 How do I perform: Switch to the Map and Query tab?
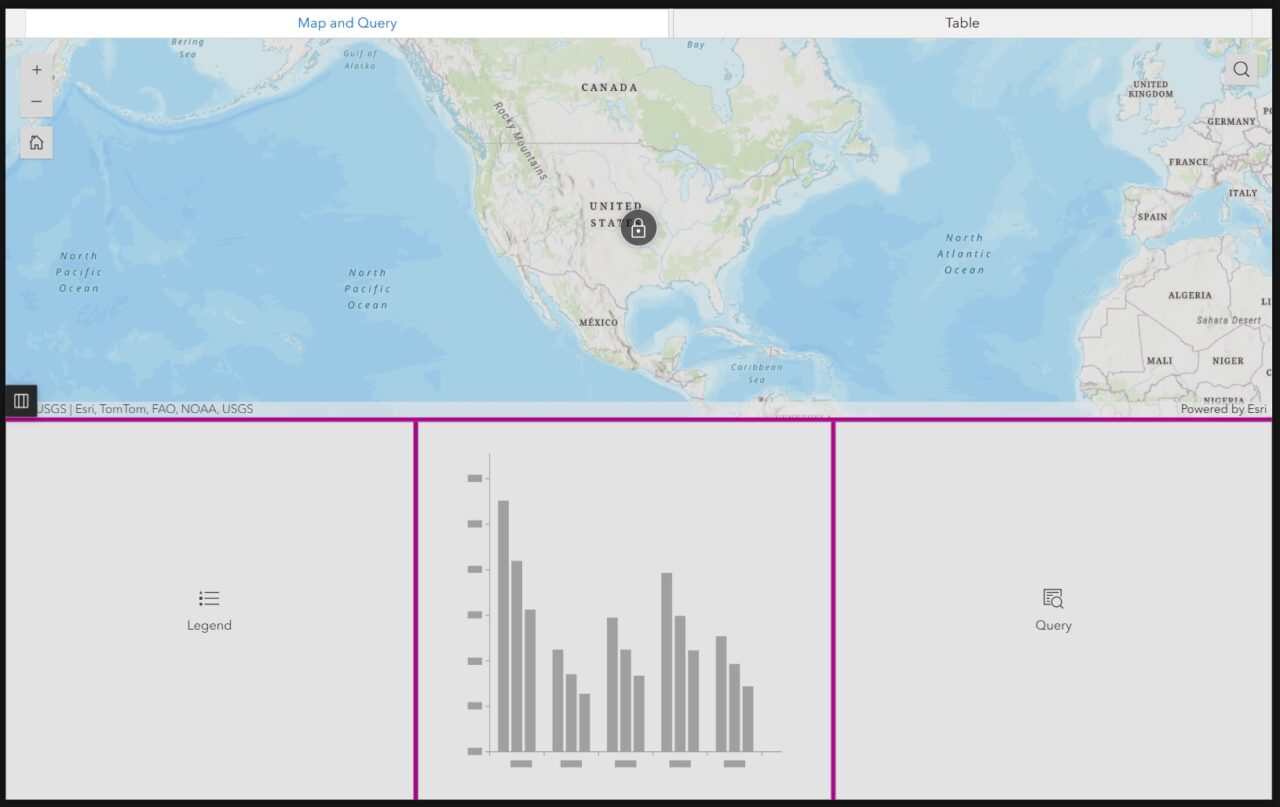pyautogui.click(x=347, y=23)
